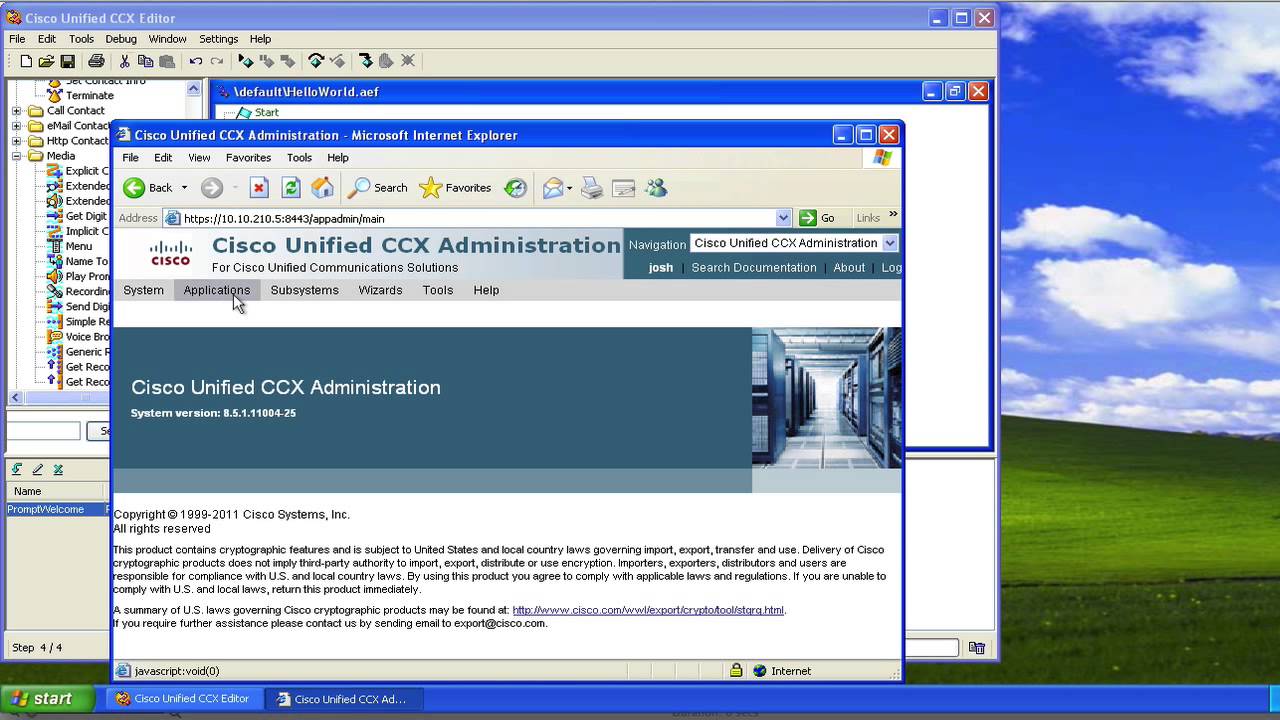This screenshot has height=720, width=1280.
Task: Open Internet Explorer Search pane
Action: click(x=378, y=188)
